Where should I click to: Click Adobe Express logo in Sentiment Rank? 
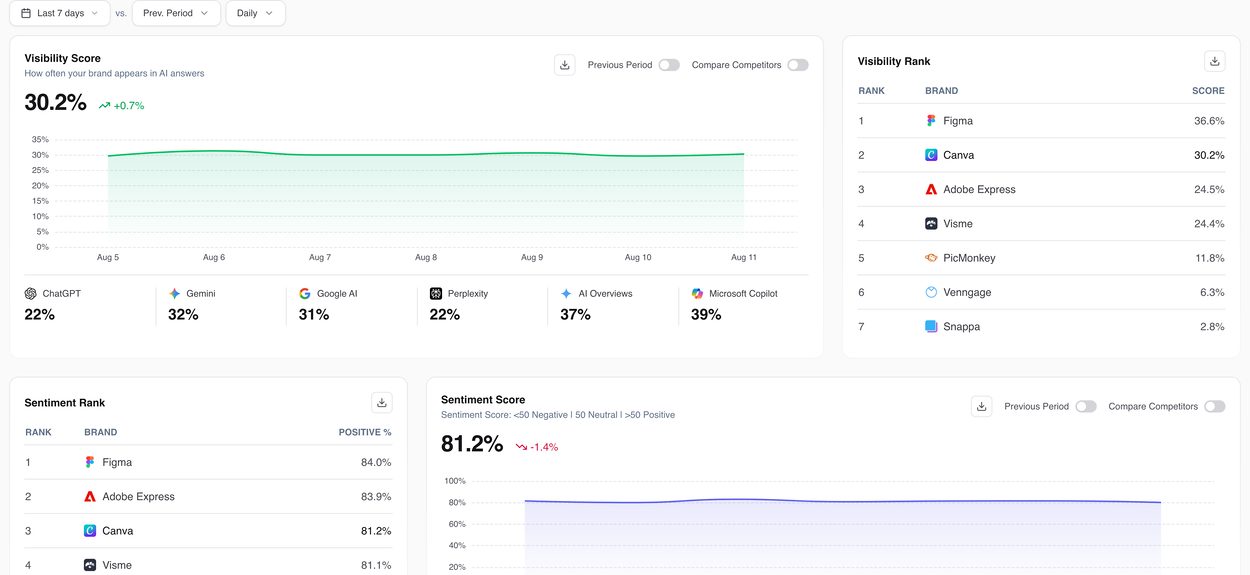click(90, 497)
